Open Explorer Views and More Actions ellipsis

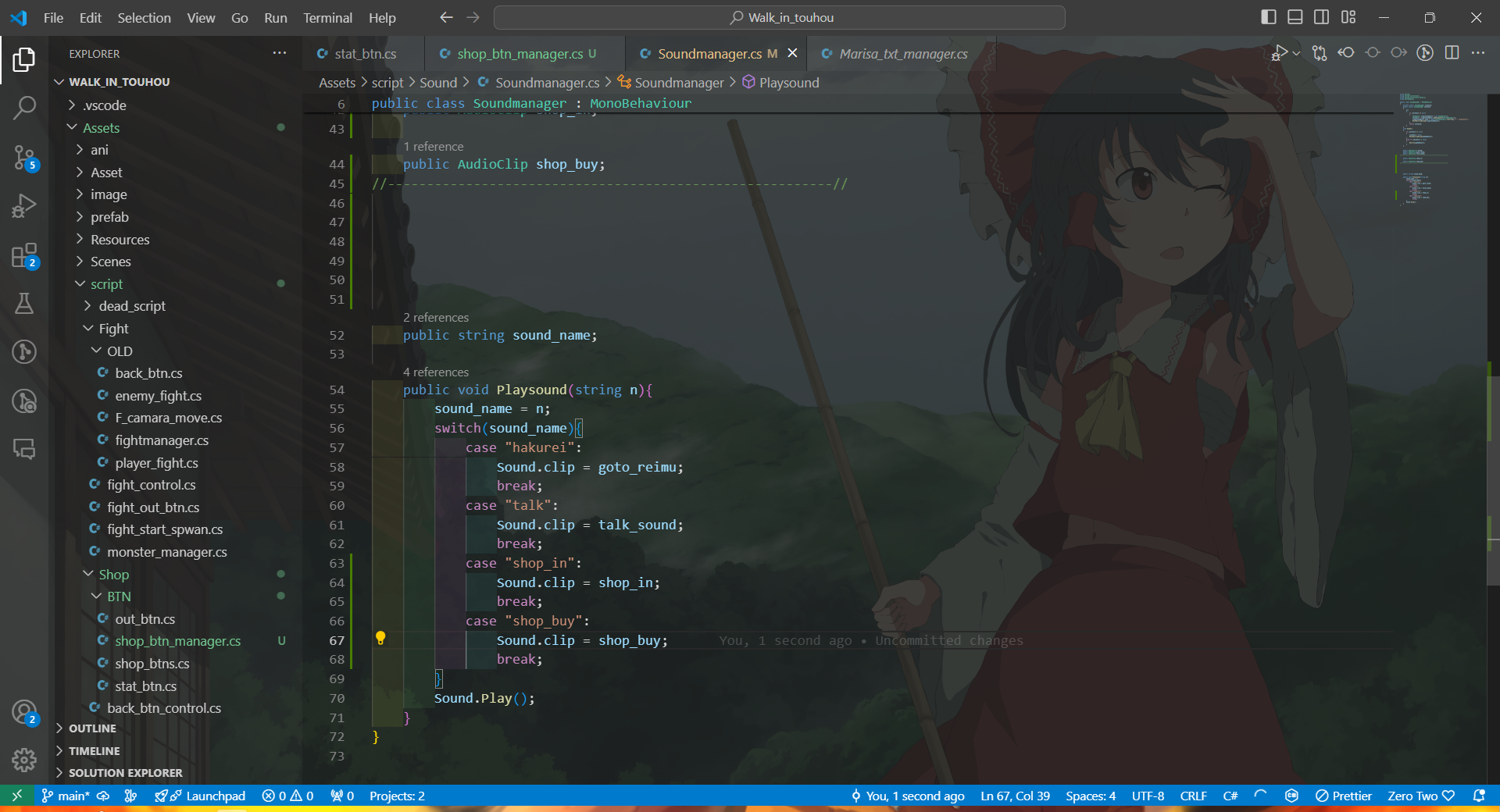280,53
